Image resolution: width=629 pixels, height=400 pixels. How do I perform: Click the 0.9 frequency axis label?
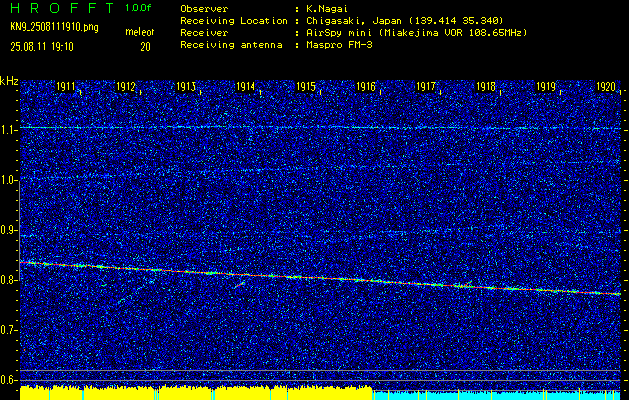click(7, 230)
